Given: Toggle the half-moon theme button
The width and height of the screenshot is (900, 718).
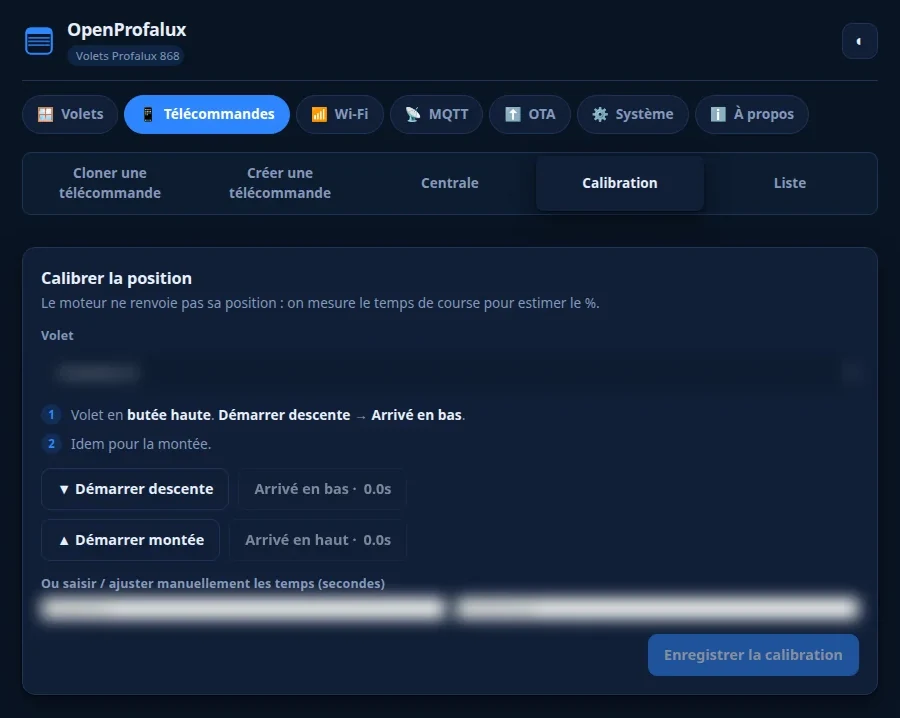Looking at the screenshot, I should click(x=859, y=41).
